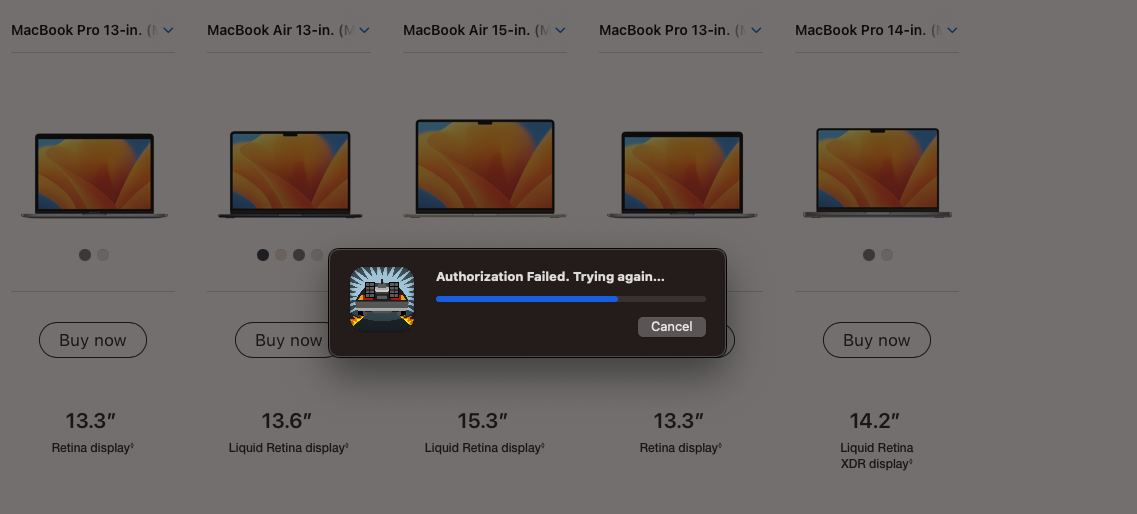
Task: Select Silver swatch under MacBook Pro 14-in.
Action: point(887,255)
